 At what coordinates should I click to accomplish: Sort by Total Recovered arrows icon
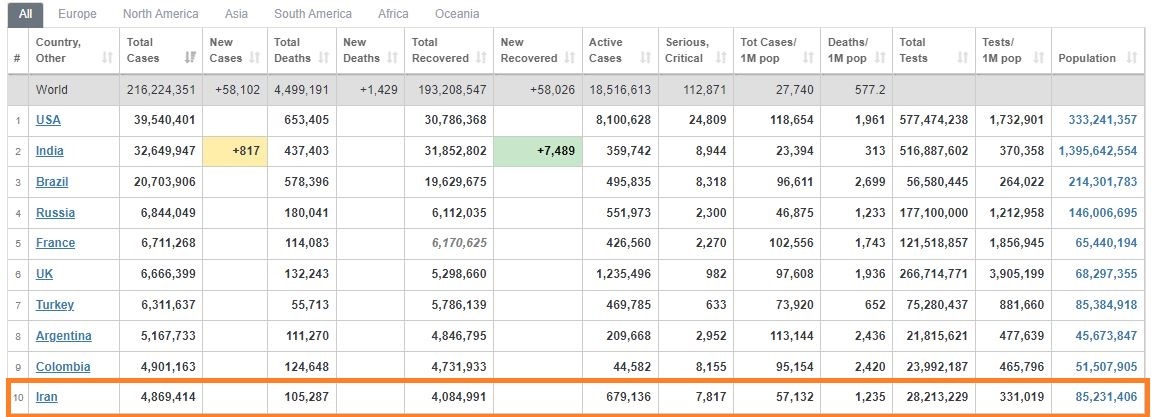click(482, 58)
